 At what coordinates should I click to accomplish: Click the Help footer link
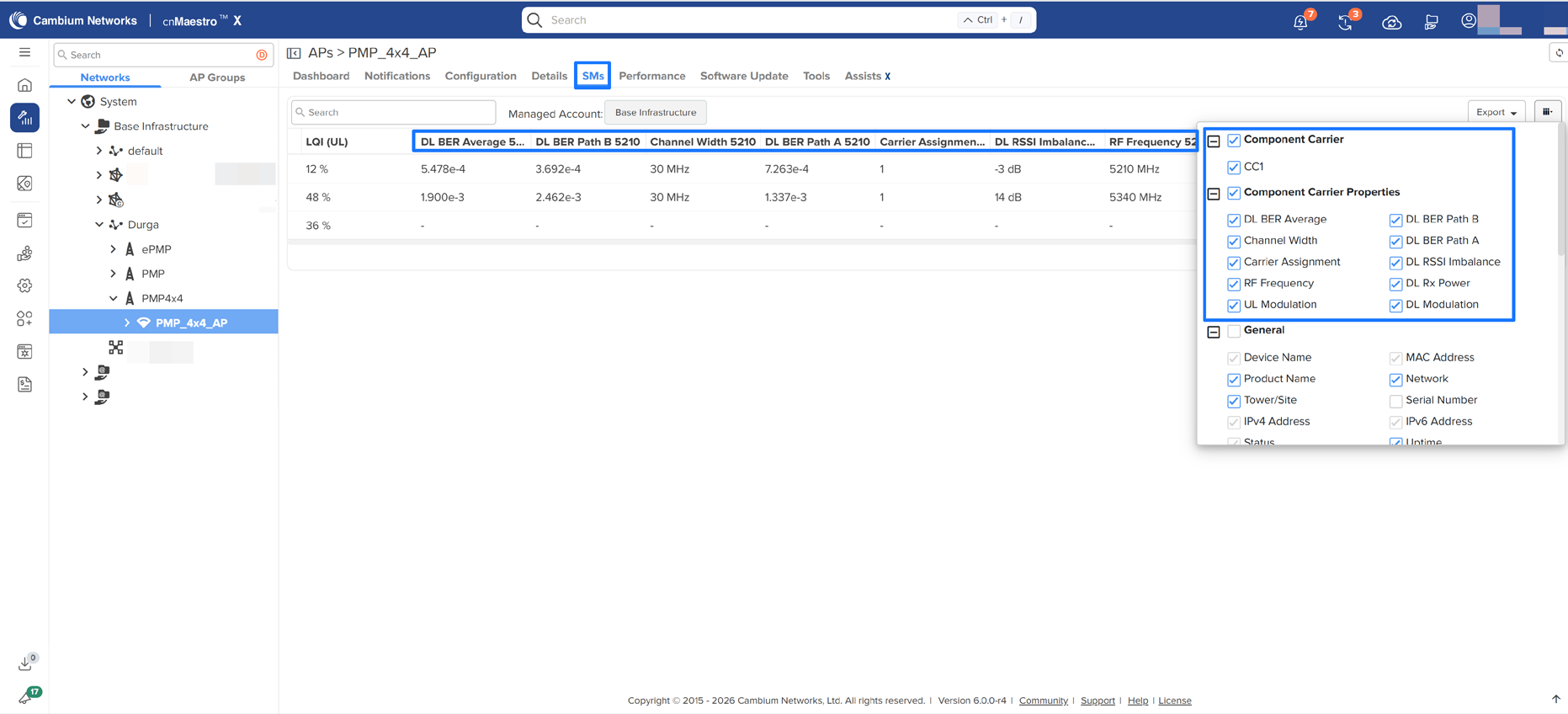(1138, 701)
